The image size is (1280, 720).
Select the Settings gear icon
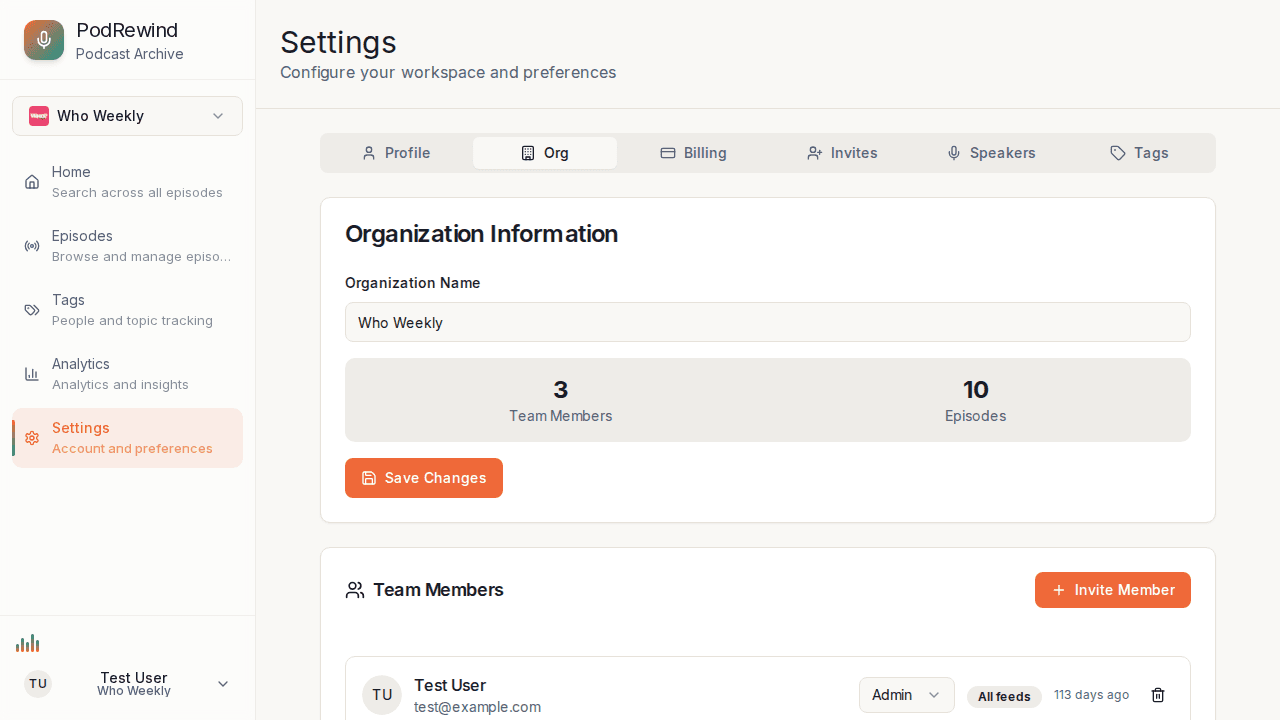tap(32, 438)
